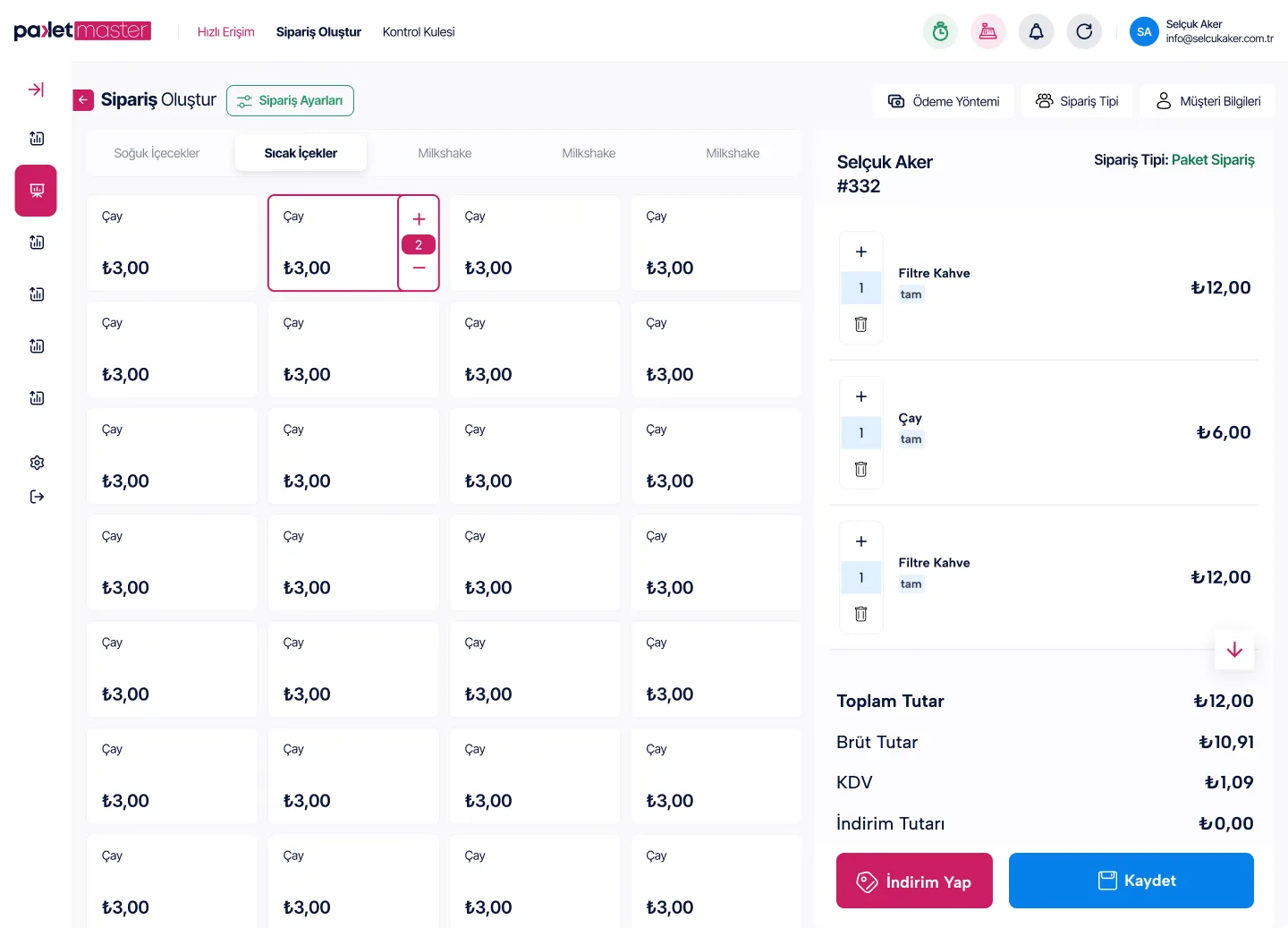Remove the Filtre Kahve item listed below Çay
The width and height of the screenshot is (1288, 928).
[861, 614]
